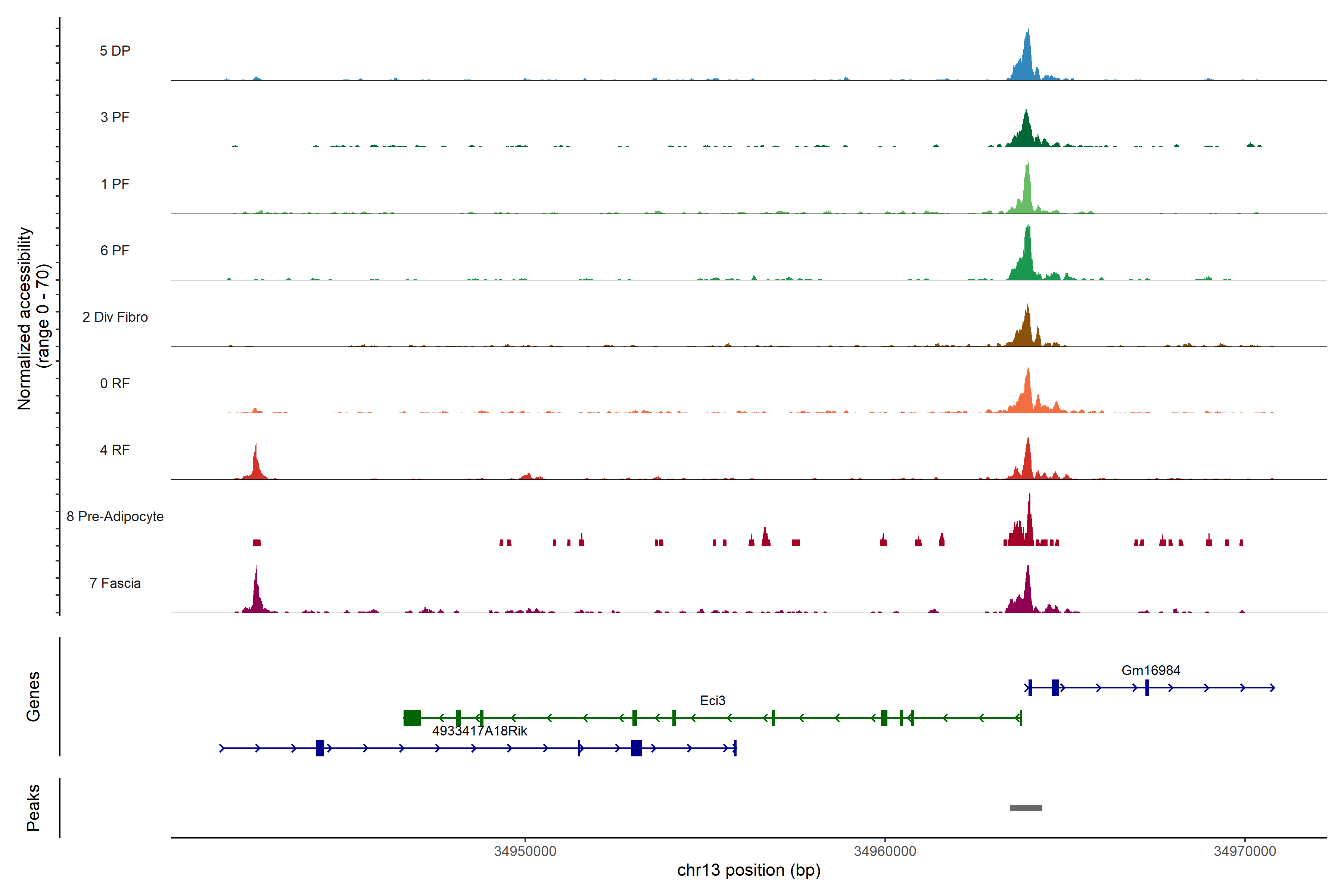Click the 2 Div Fibro track label
This screenshot has height=896, width=1344.
tap(115, 317)
